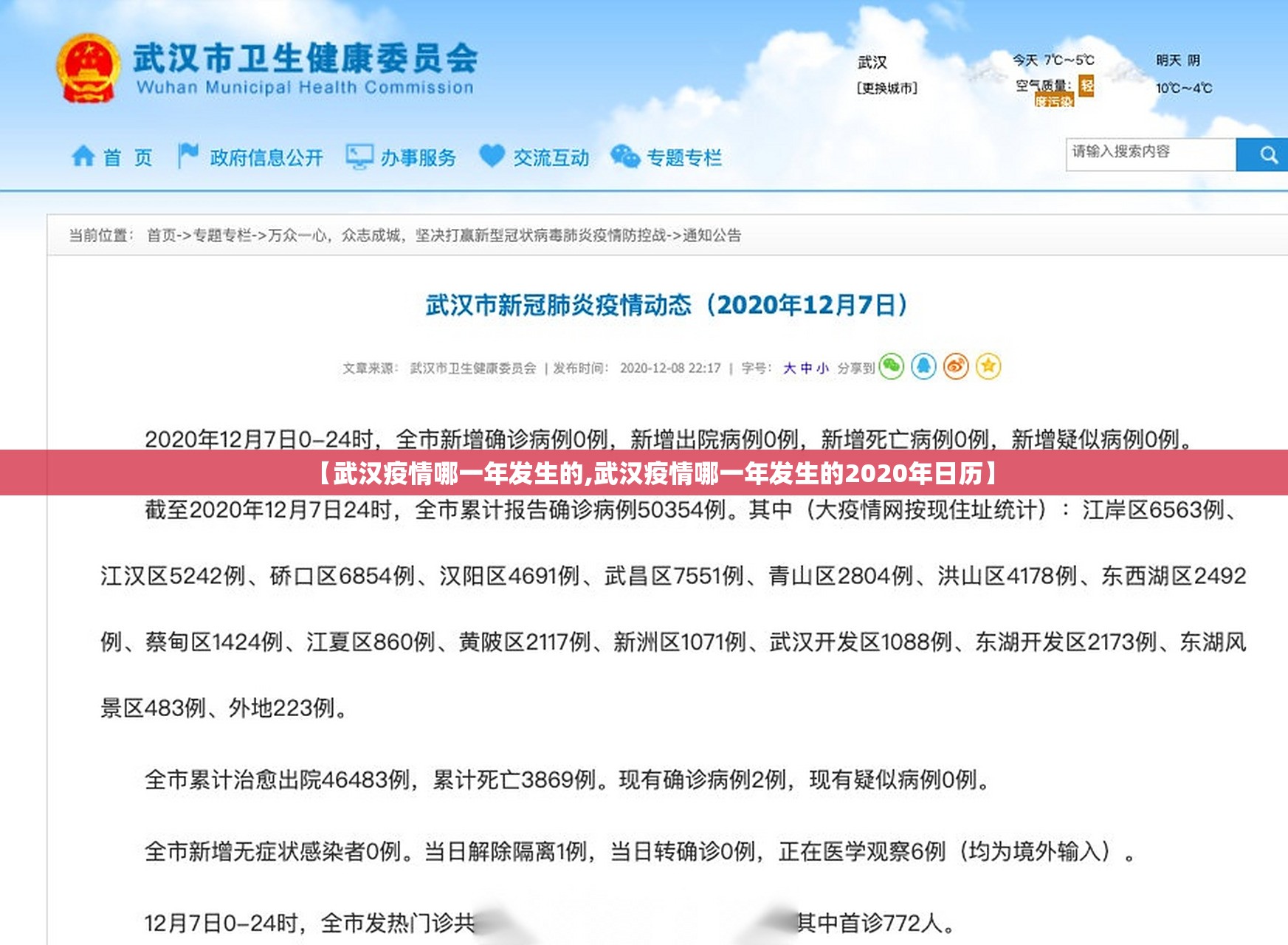Click the yellow star Qzone share icon

(x=988, y=366)
